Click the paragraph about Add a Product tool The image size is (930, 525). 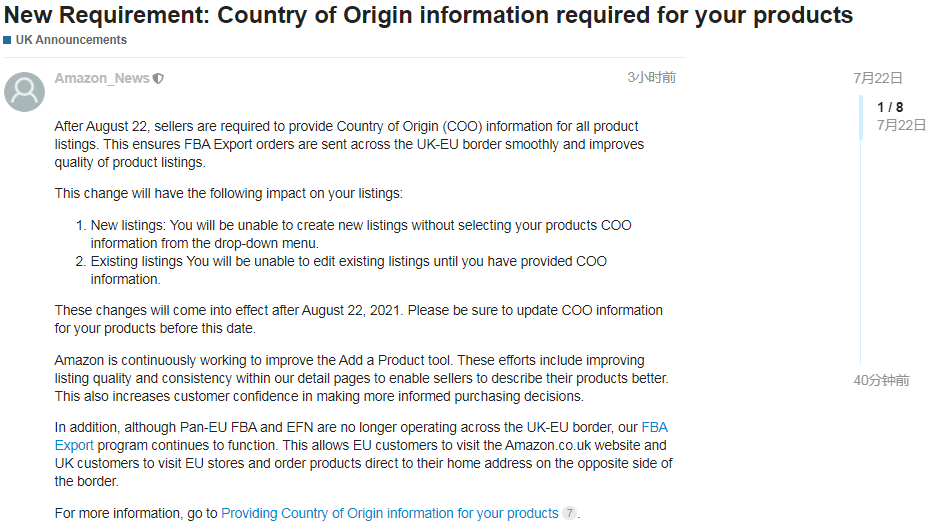click(x=362, y=378)
